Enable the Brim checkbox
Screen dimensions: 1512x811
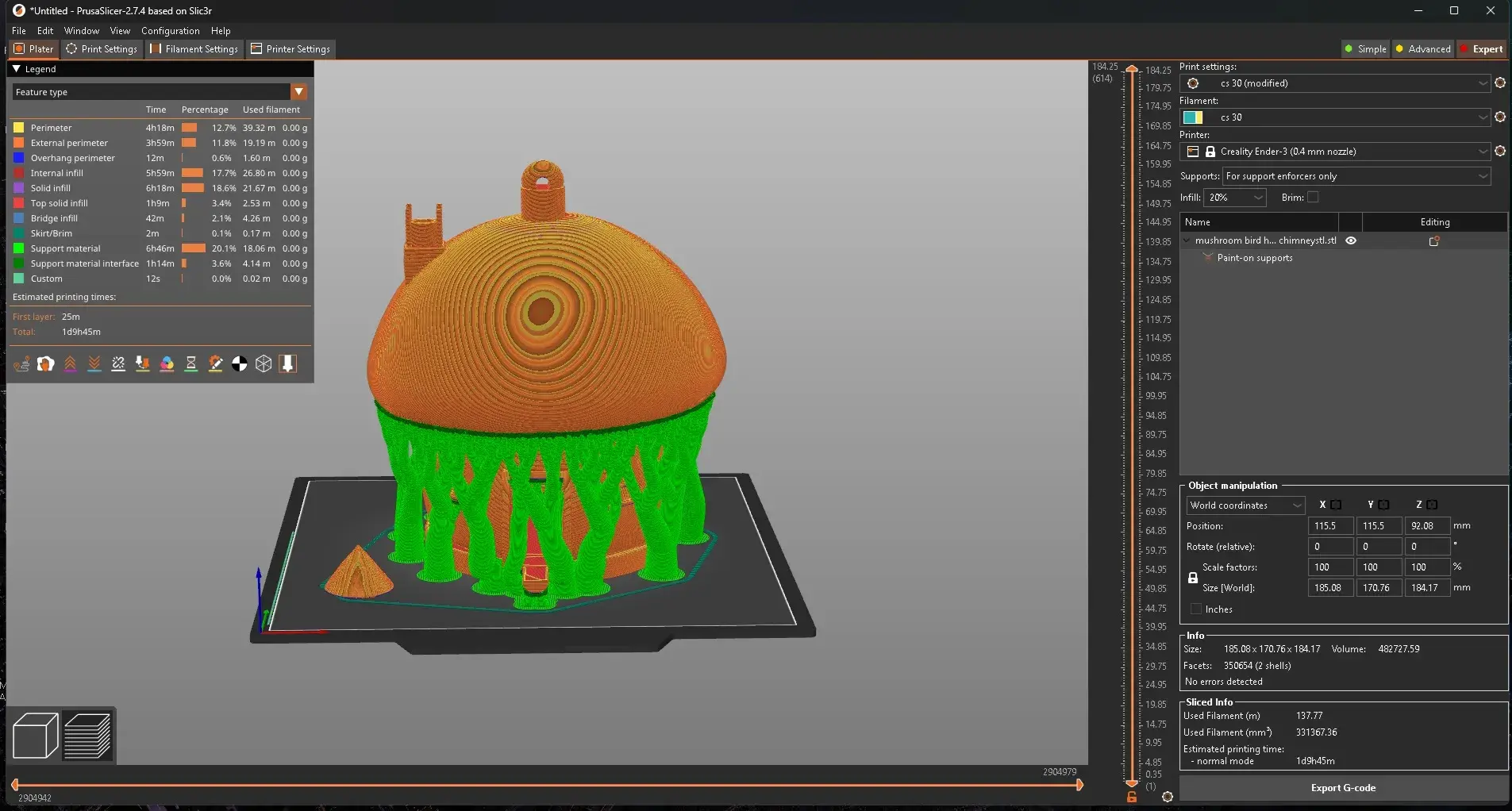tap(1313, 198)
